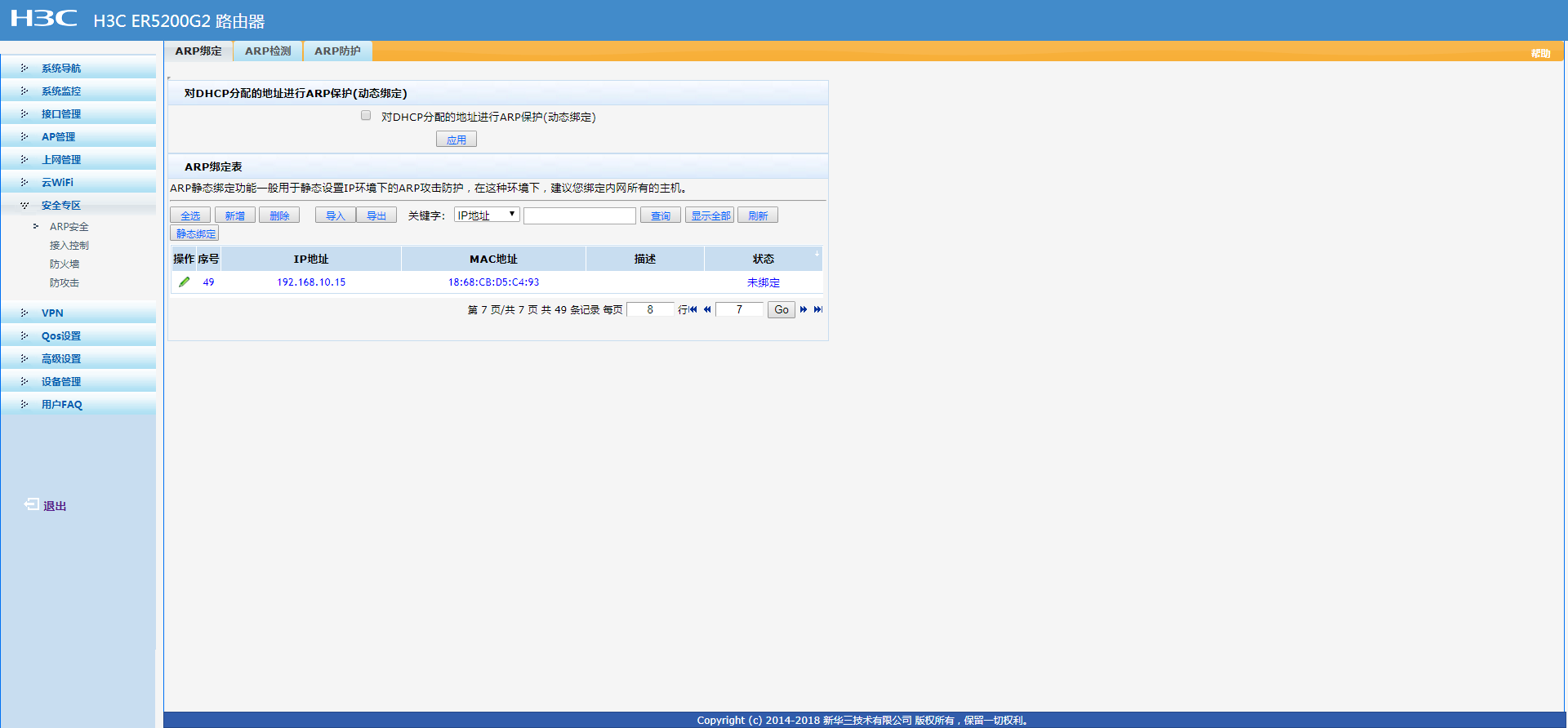Viewport: 1568px width, 728px height.
Task: Click the 描述 column header
Action: point(645,259)
